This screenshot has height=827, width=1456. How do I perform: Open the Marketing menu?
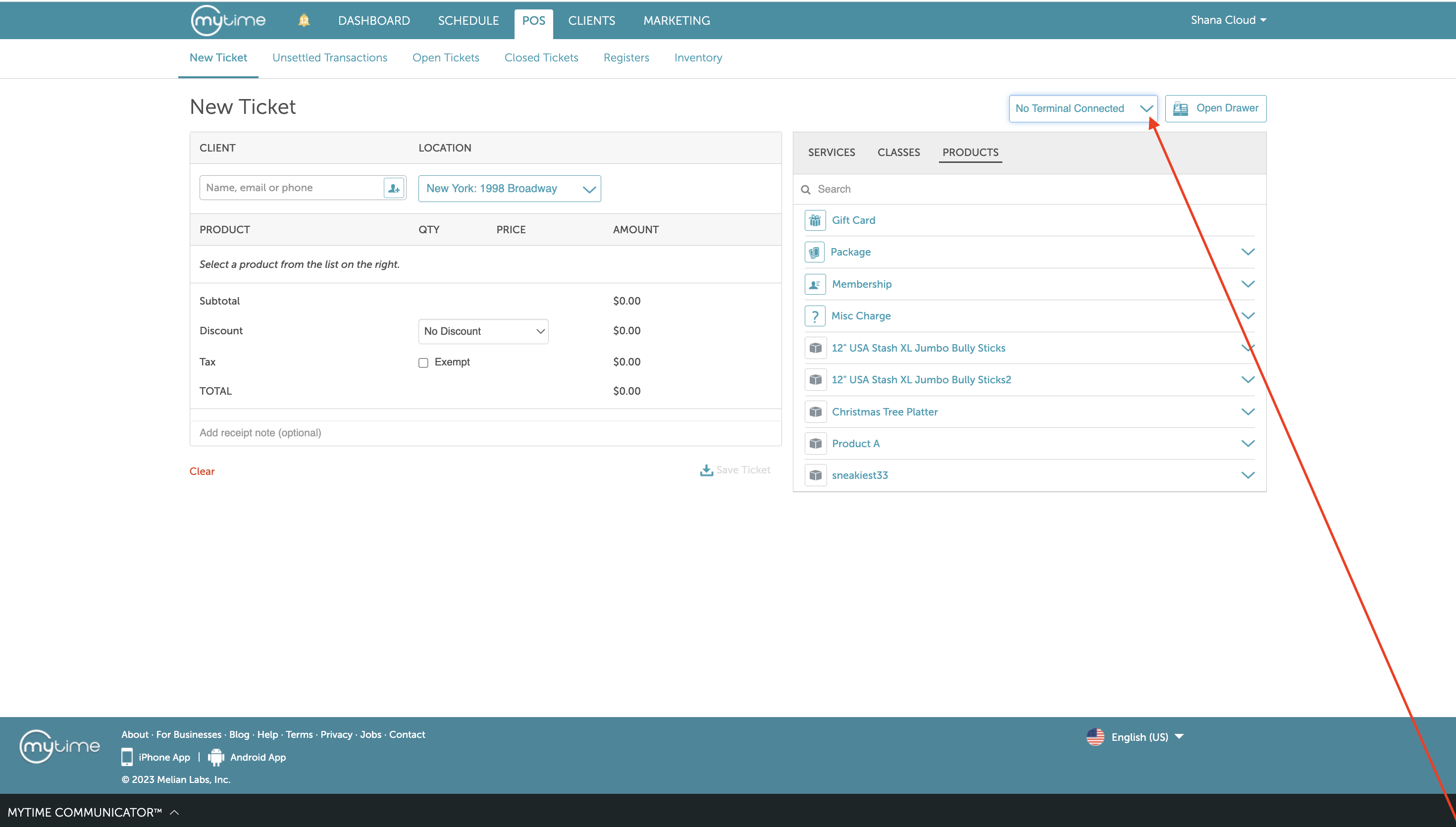tap(676, 20)
